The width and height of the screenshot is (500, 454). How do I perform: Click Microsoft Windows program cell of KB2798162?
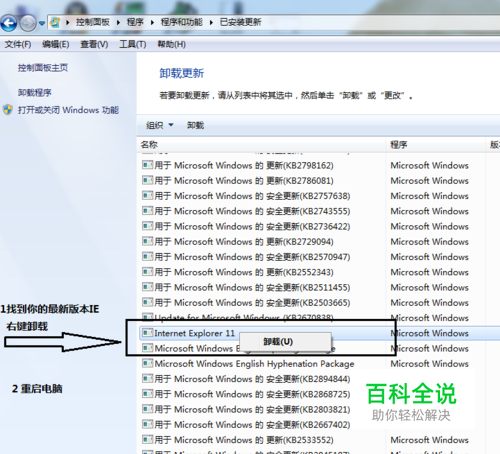click(x=430, y=165)
